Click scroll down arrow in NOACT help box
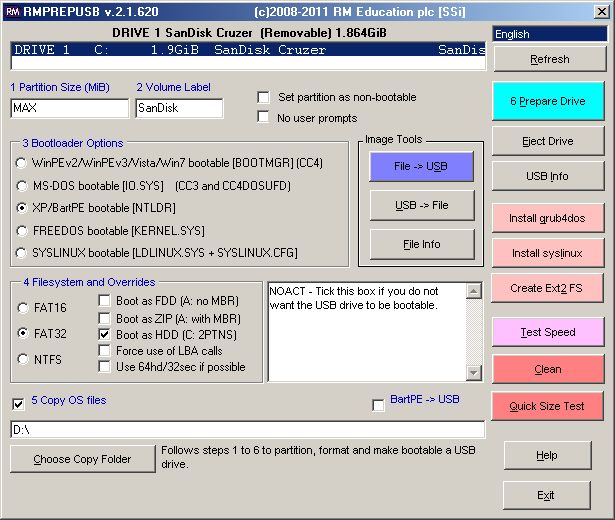This screenshot has width=615, height=520. coord(474,373)
